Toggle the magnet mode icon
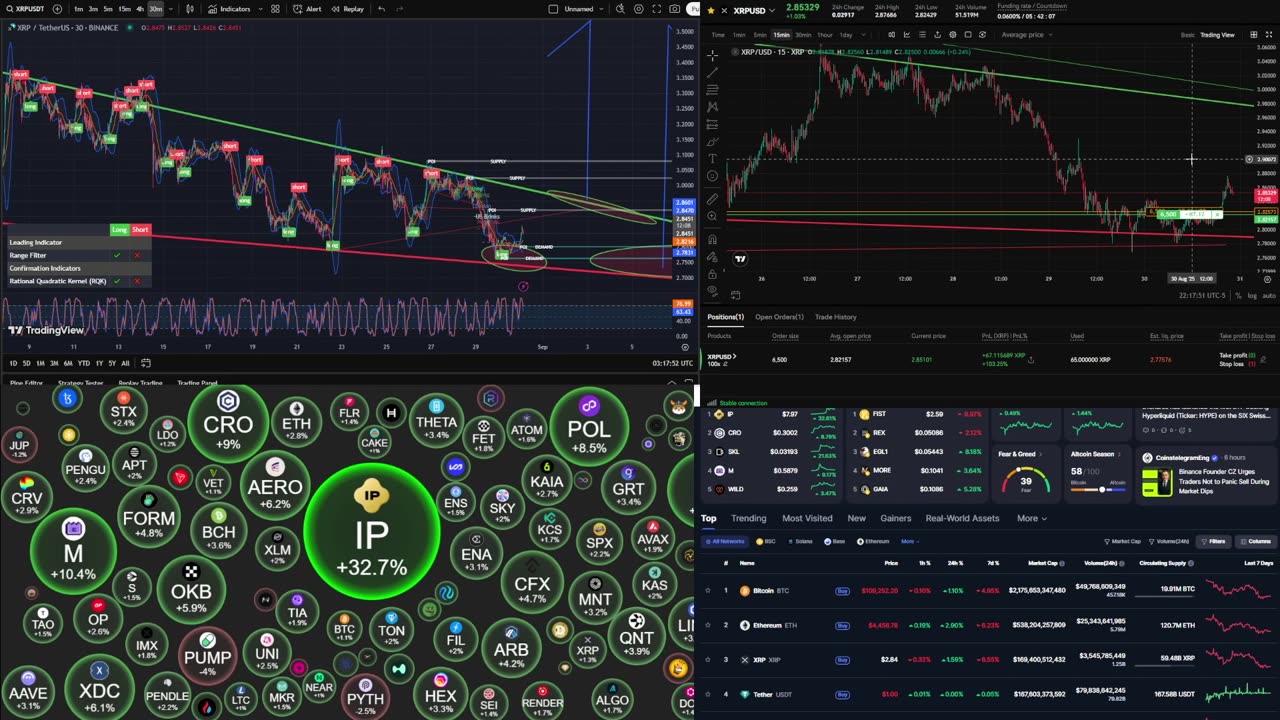1280x720 pixels. click(713, 239)
